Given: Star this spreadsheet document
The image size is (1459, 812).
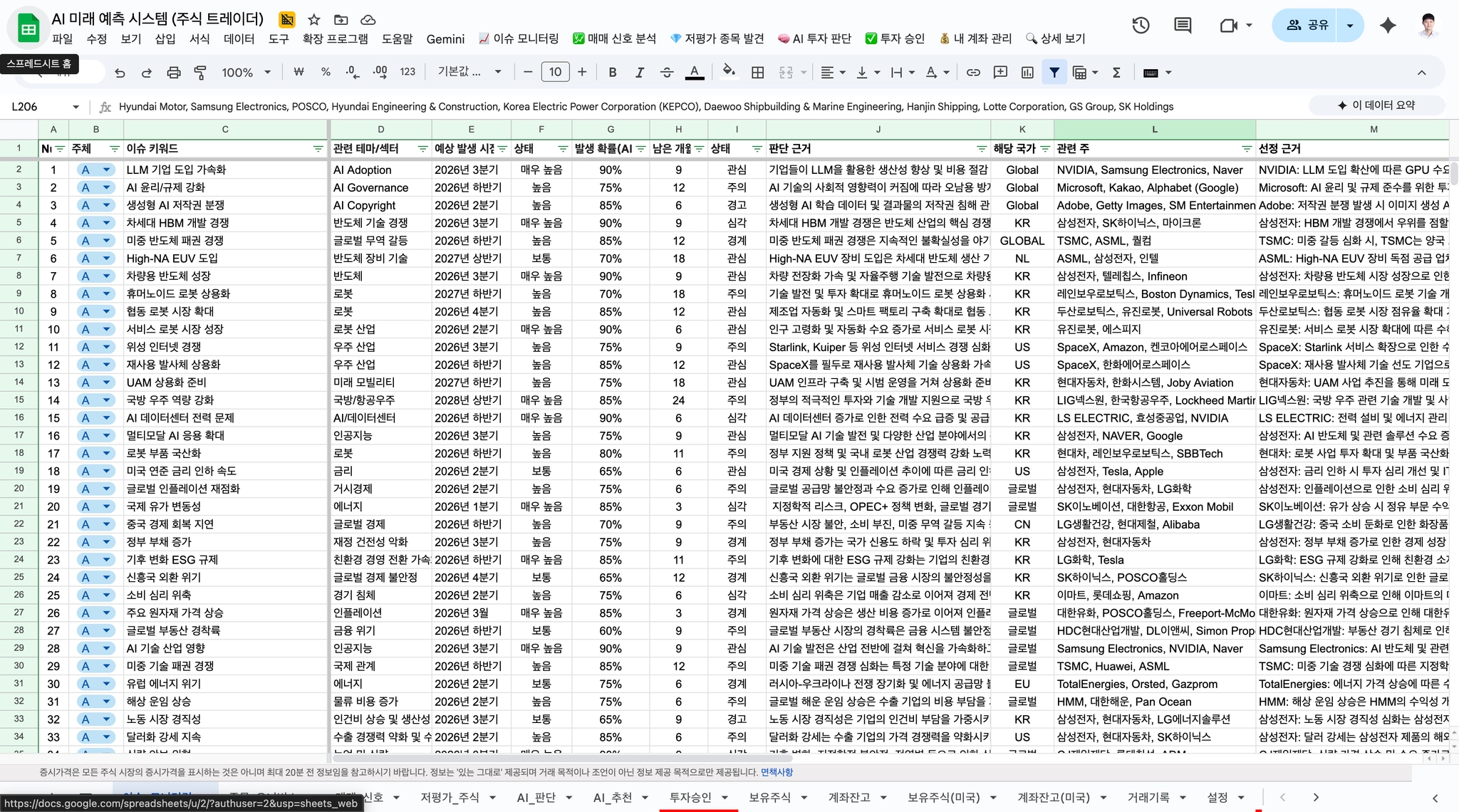Looking at the screenshot, I should tap(314, 19).
